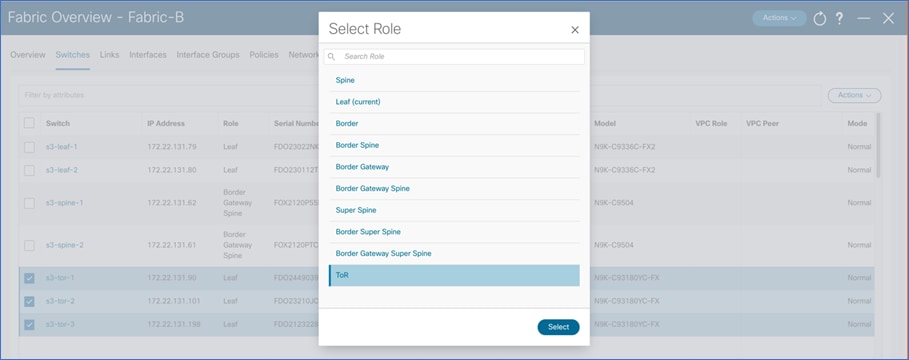Minimize the Fabric Overview panel
909x360 pixels.
coord(864,19)
